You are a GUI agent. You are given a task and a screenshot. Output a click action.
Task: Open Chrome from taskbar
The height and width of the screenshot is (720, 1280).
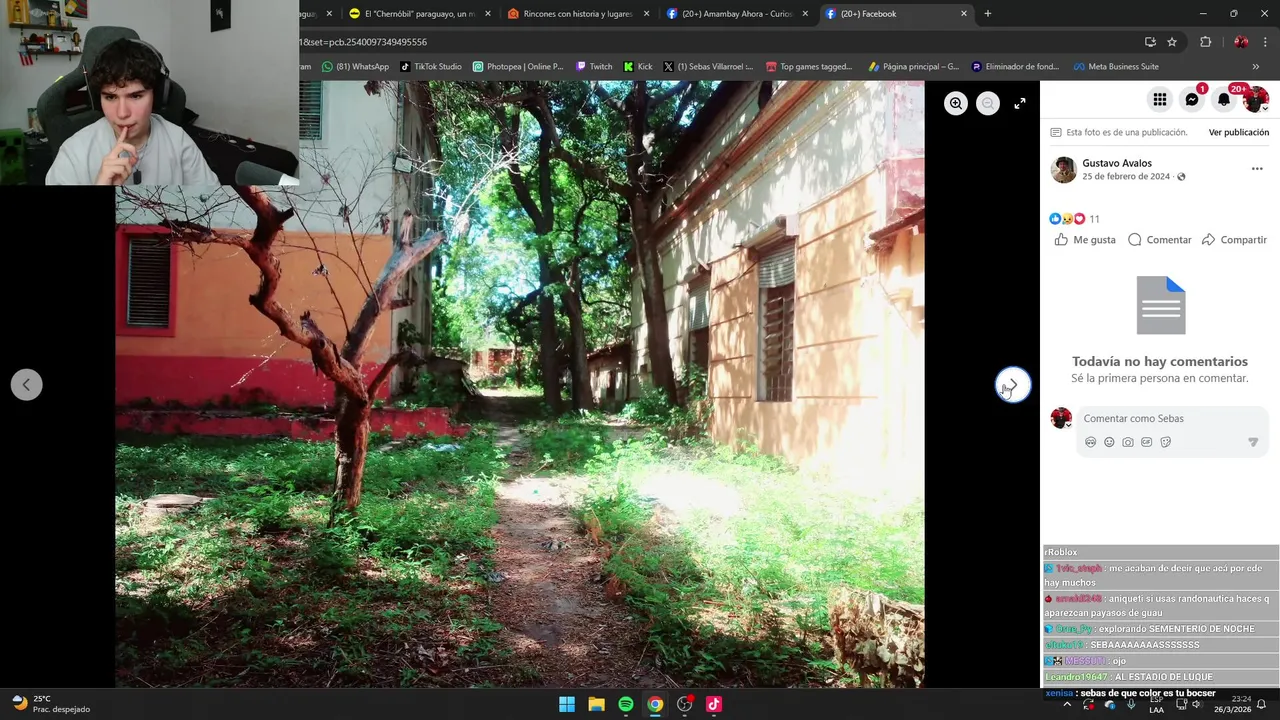point(655,704)
